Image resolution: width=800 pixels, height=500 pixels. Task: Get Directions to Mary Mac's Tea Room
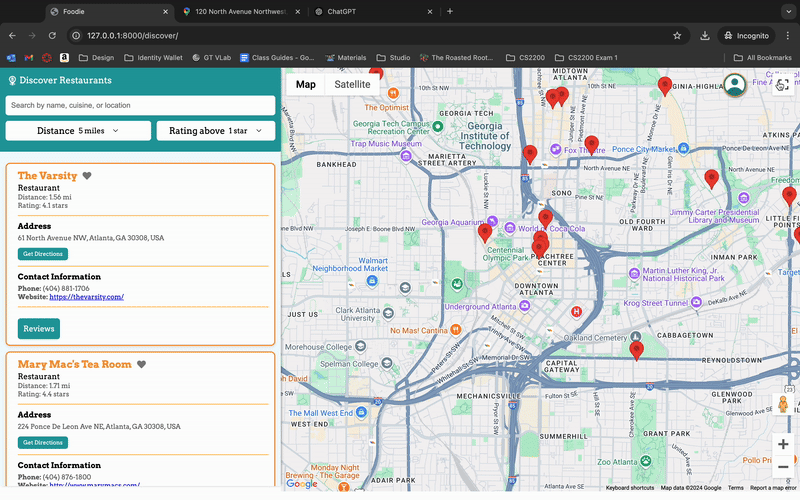43,442
